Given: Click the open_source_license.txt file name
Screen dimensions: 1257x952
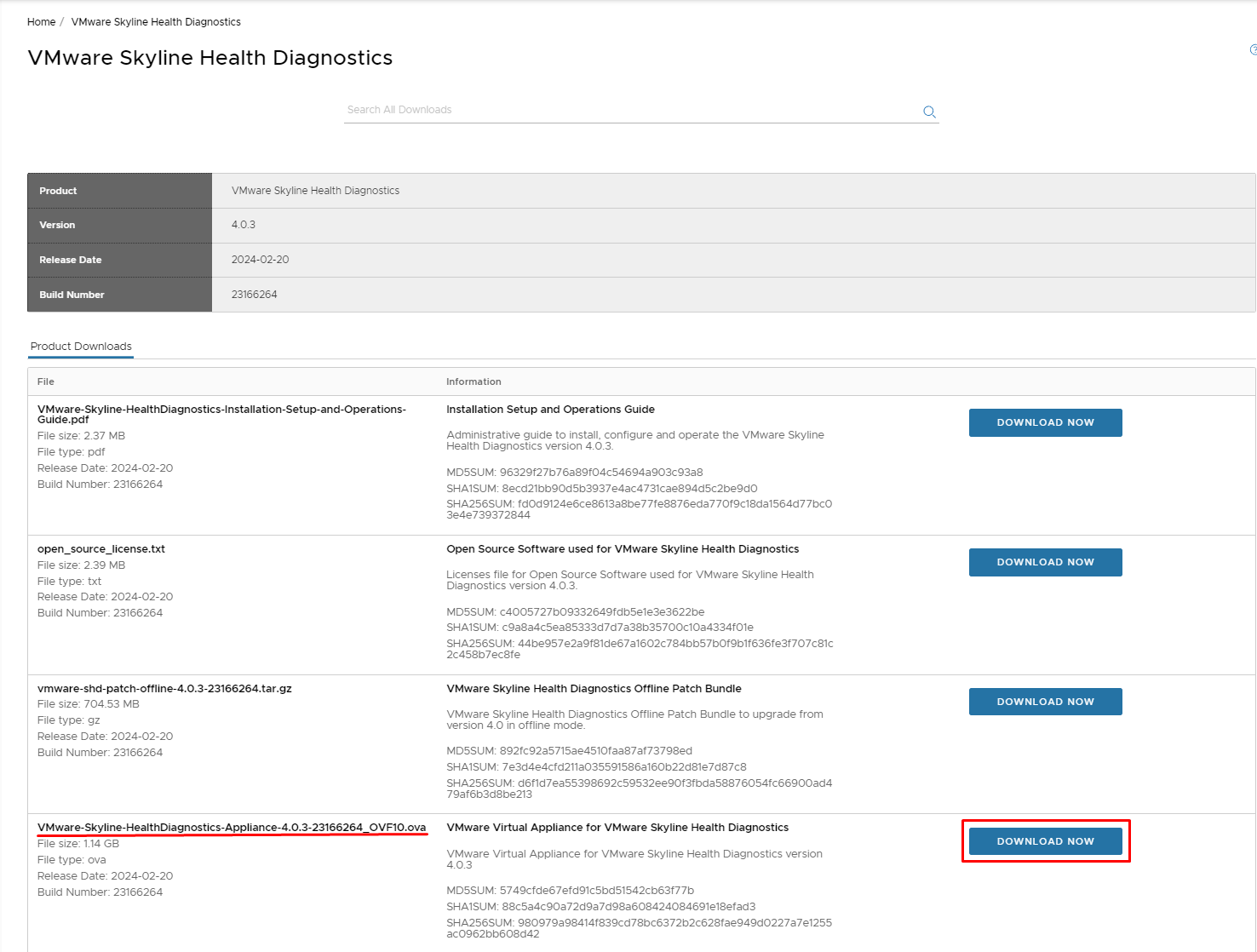Looking at the screenshot, I should click(x=101, y=549).
